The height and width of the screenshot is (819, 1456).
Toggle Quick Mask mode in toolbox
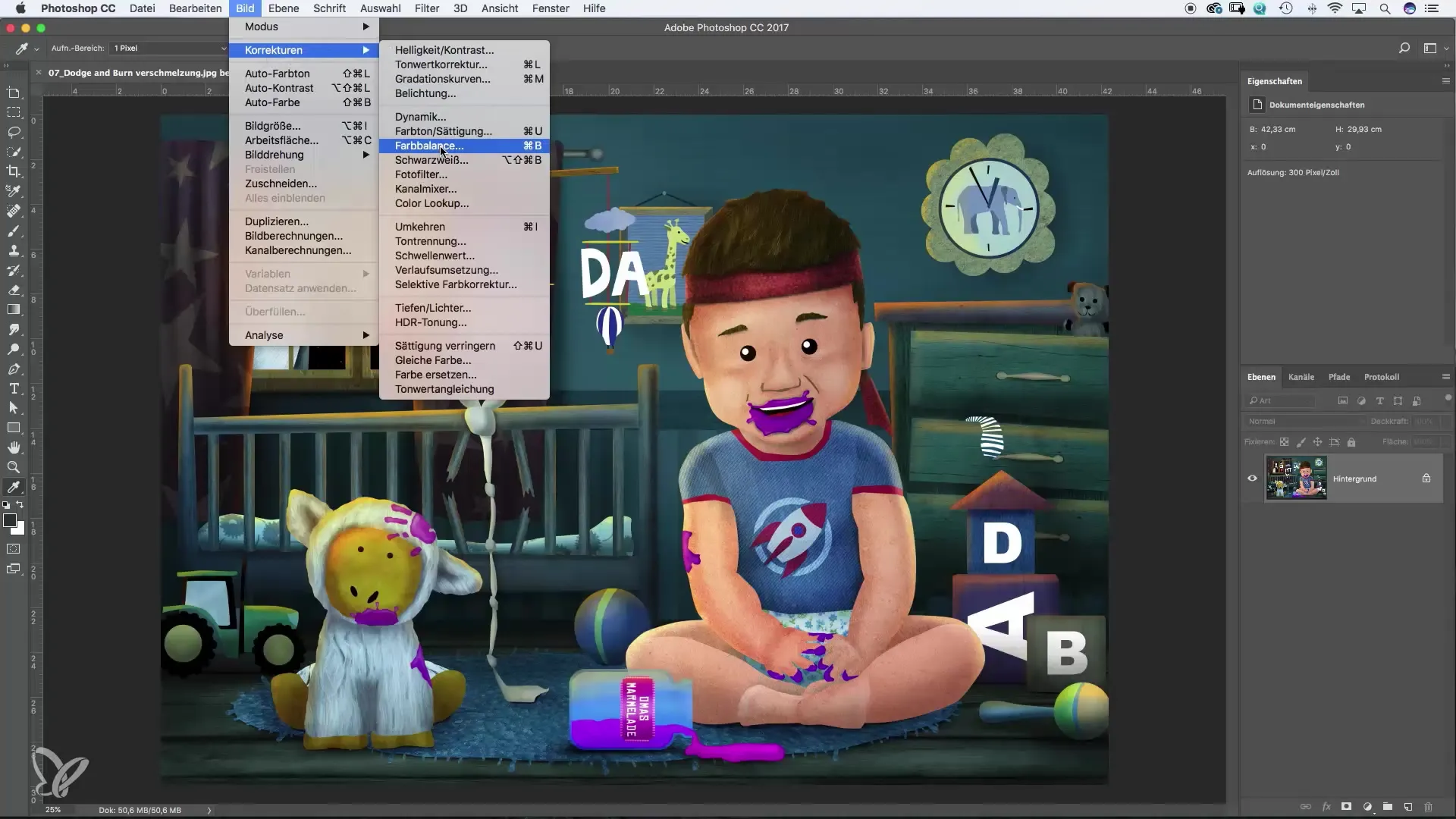(14, 548)
